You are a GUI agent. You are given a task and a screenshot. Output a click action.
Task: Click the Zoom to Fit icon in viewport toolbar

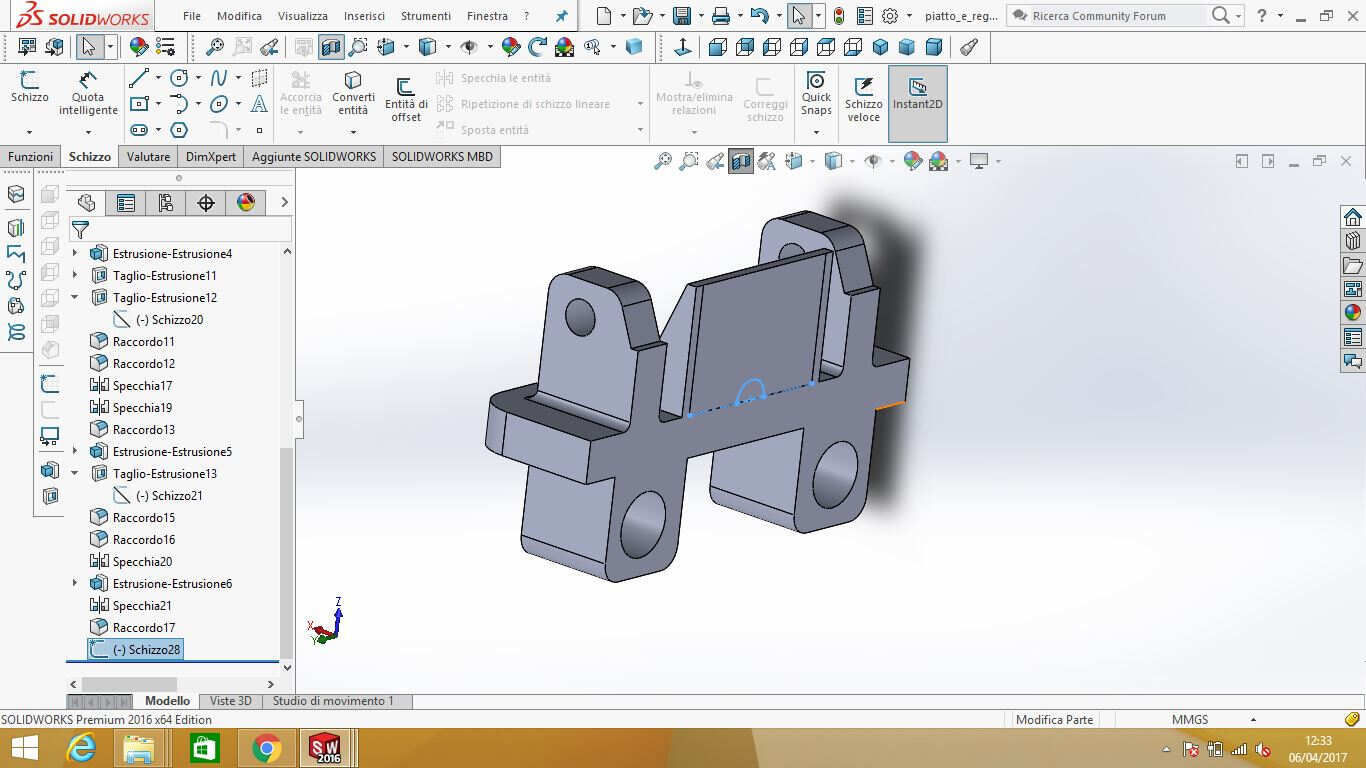coord(662,161)
